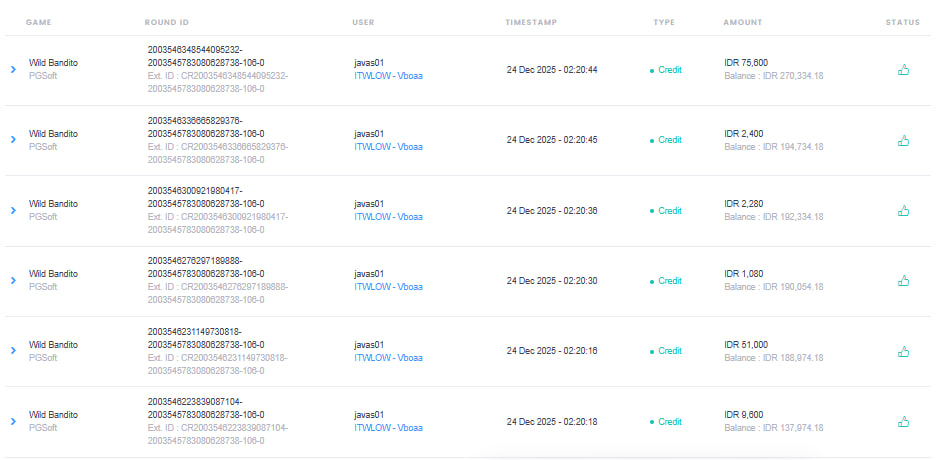
Task: Click thumbs-up status icon for IDR 1,080 row
Action: pyautogui.click(x=903, y=280)
